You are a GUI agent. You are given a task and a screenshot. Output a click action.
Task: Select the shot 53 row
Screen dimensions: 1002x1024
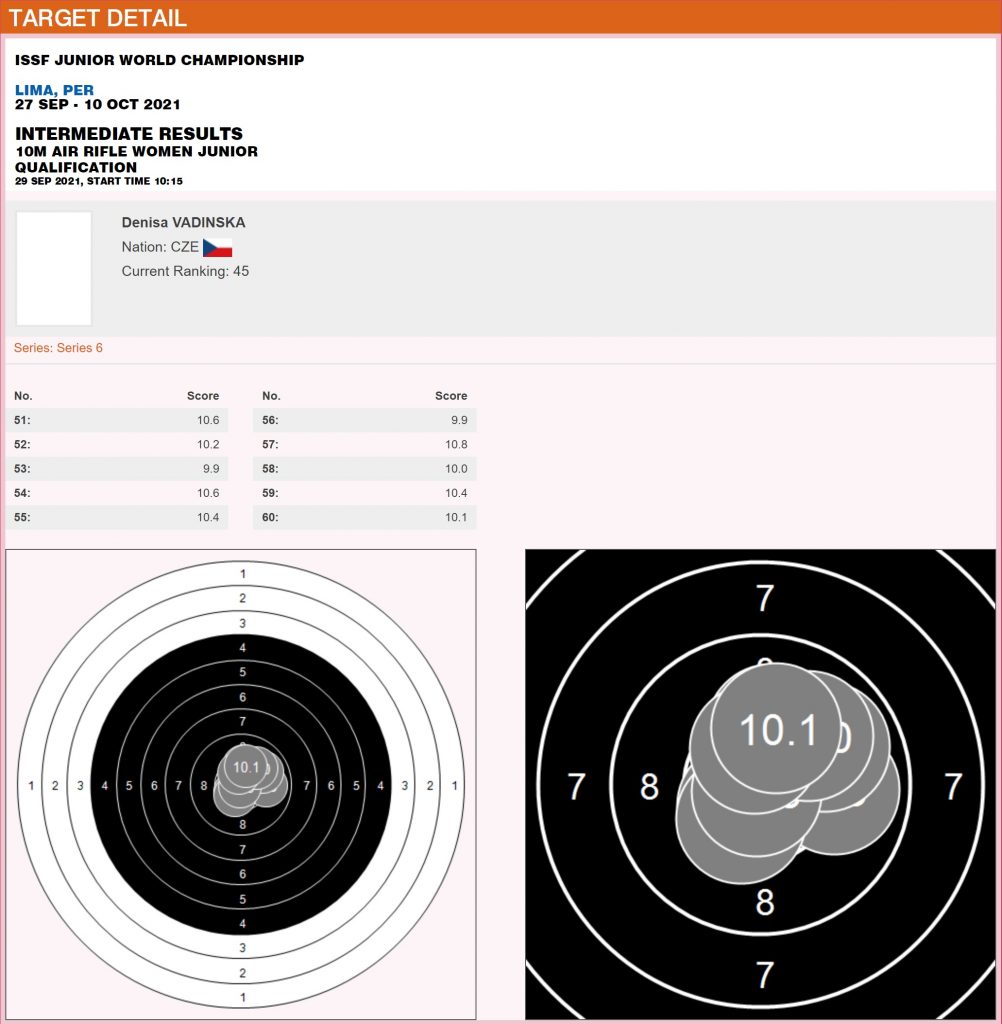point(116,468)
